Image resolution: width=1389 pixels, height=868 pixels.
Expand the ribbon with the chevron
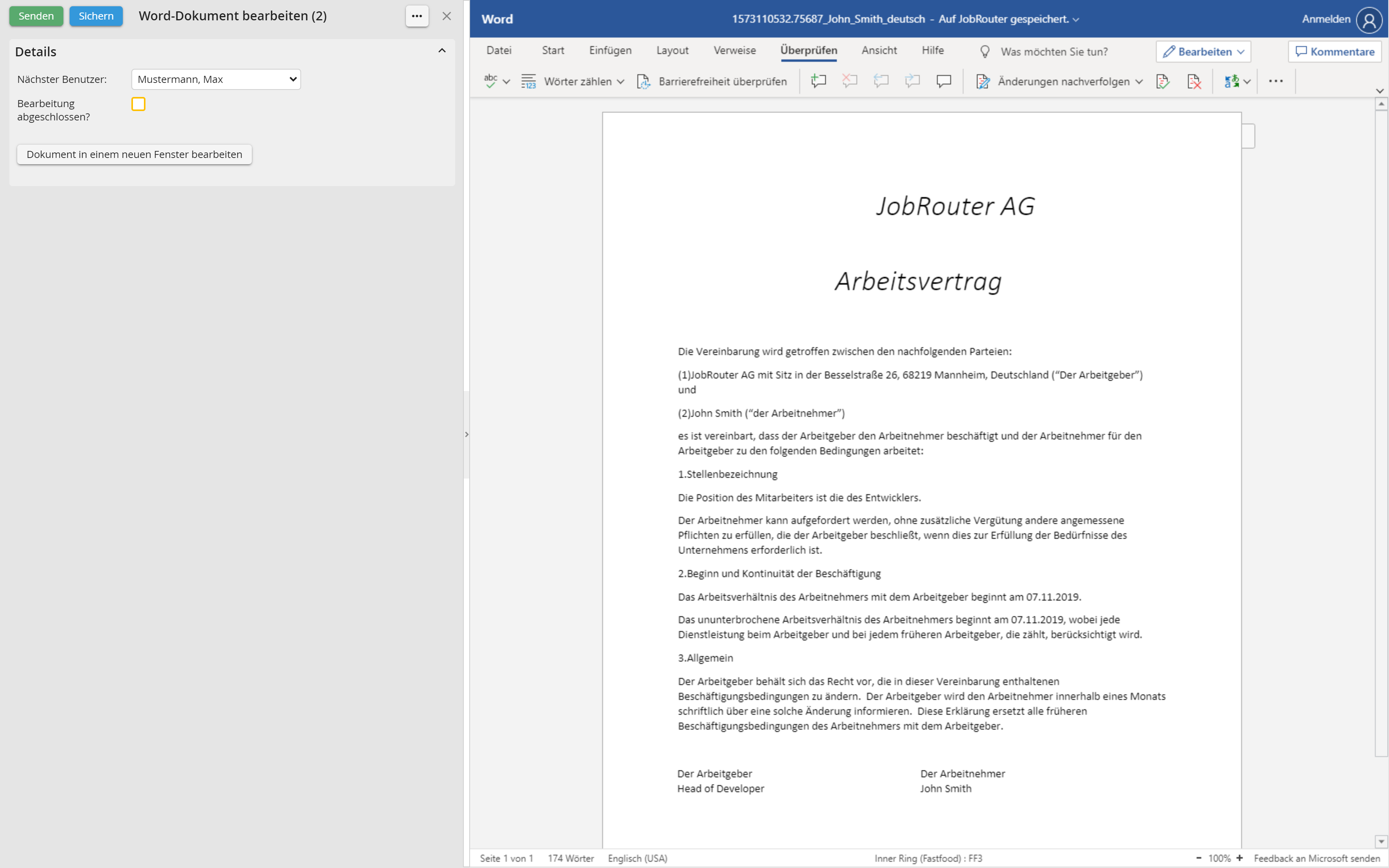point(1380,91)
